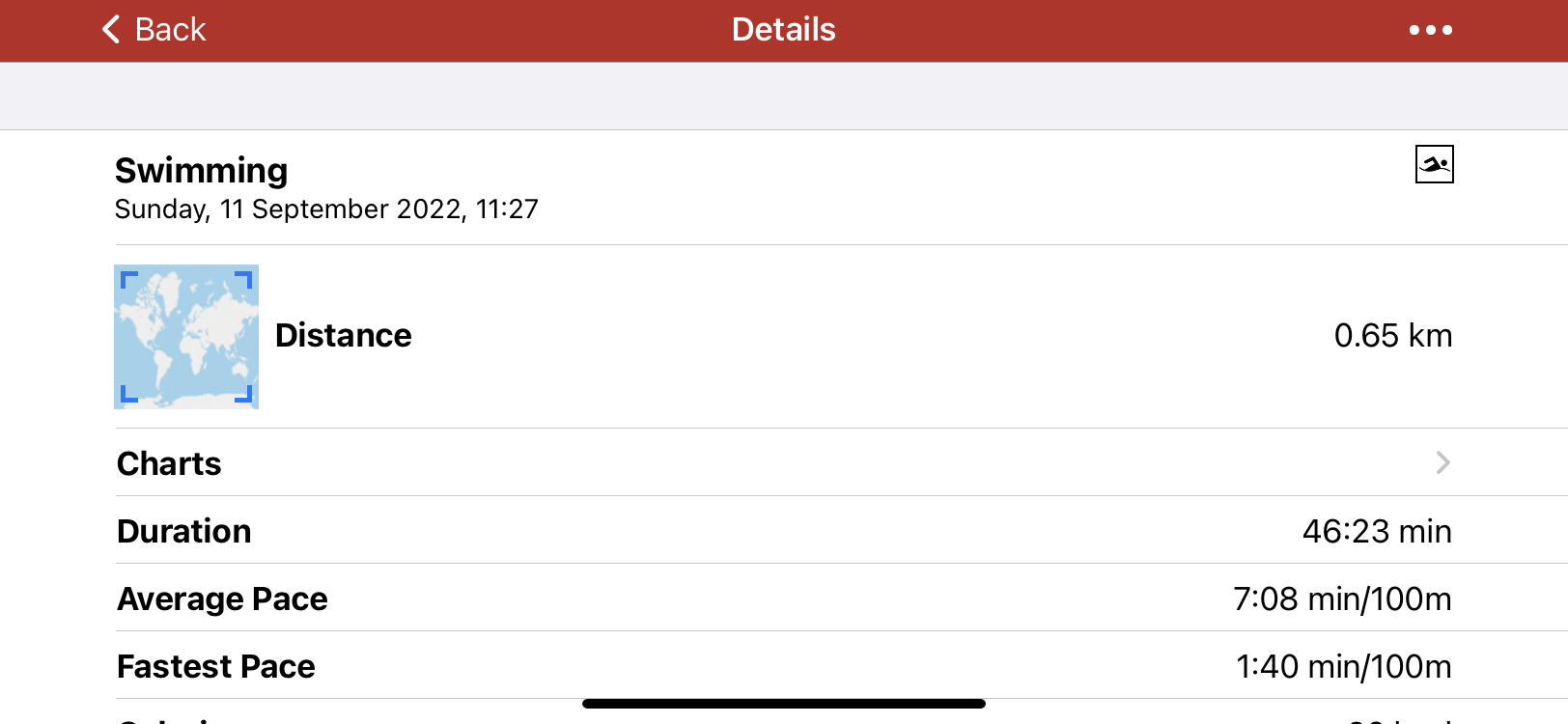Click the Distance label
This screenshot has height=724, width=1568.
click(x=343, y=336)
